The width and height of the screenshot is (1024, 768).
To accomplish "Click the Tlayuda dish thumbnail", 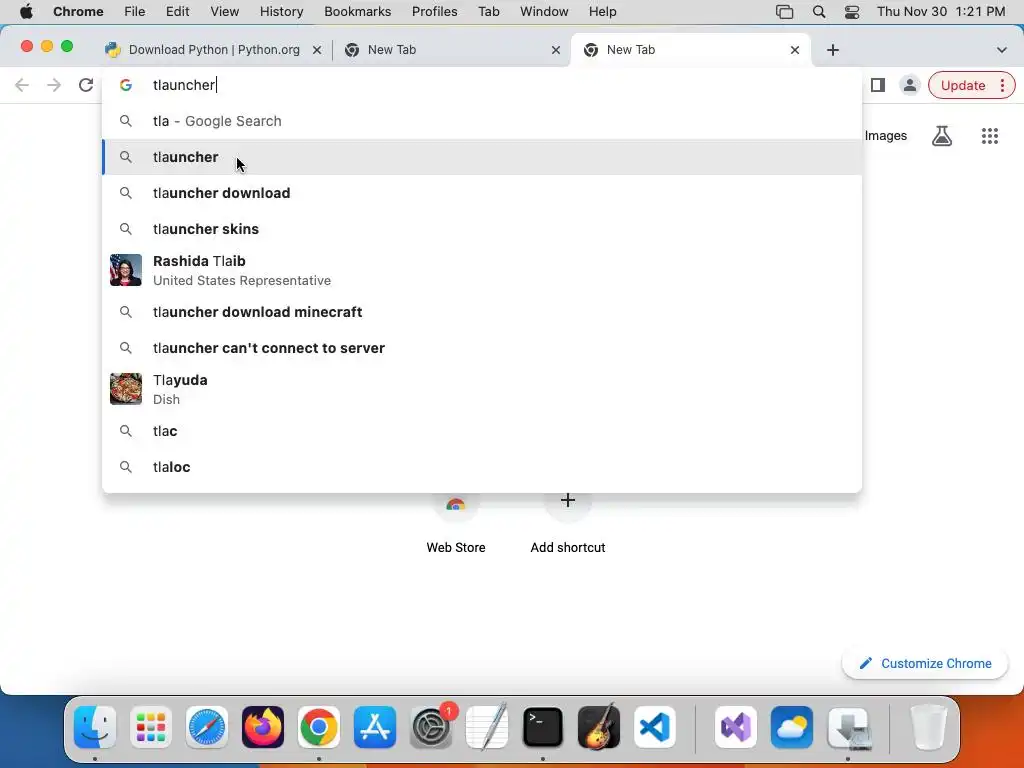I will (x=125, y=389).
